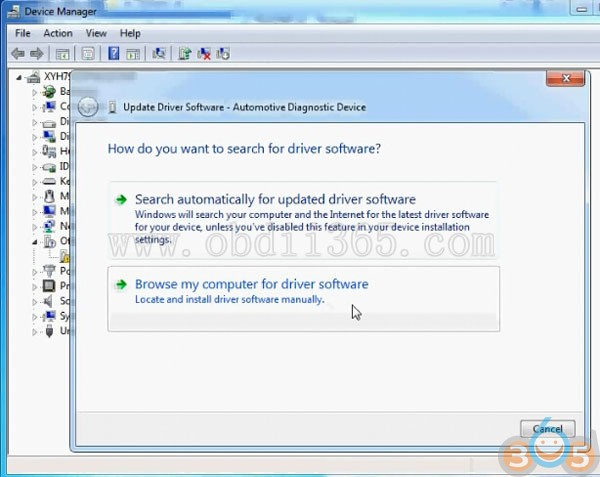600x477 pixels.
Task: Expand the Keyboards node arrow
Action: tap(34, 182)
